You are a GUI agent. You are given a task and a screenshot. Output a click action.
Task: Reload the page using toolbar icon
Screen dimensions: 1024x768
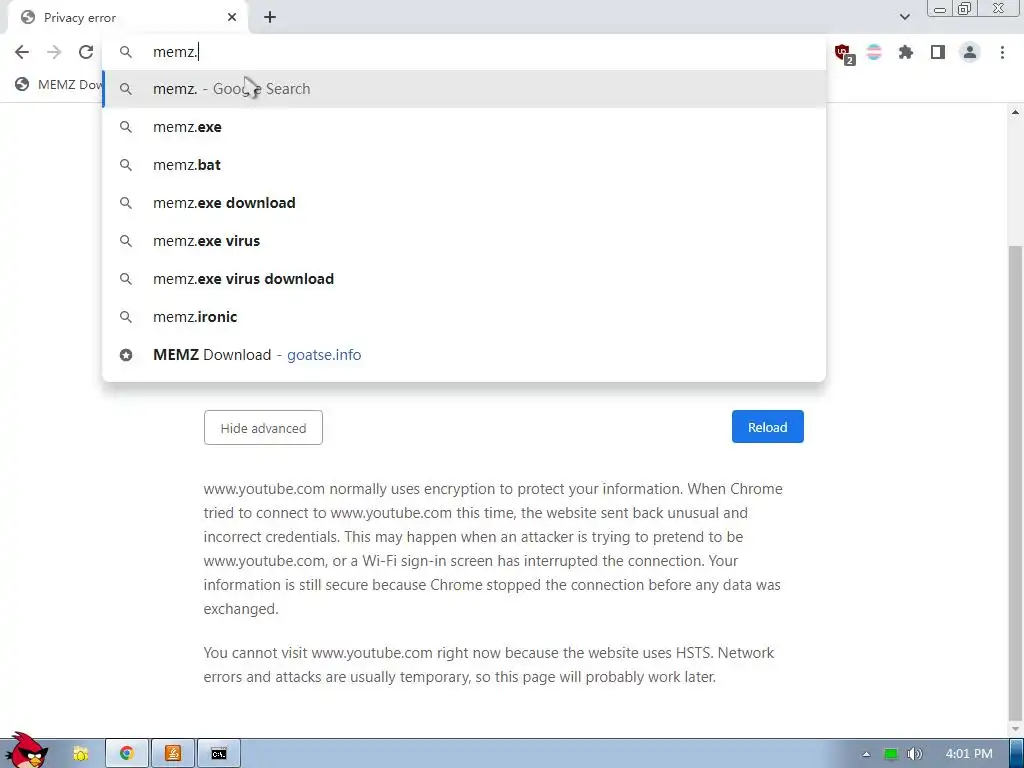pos(86,52)
